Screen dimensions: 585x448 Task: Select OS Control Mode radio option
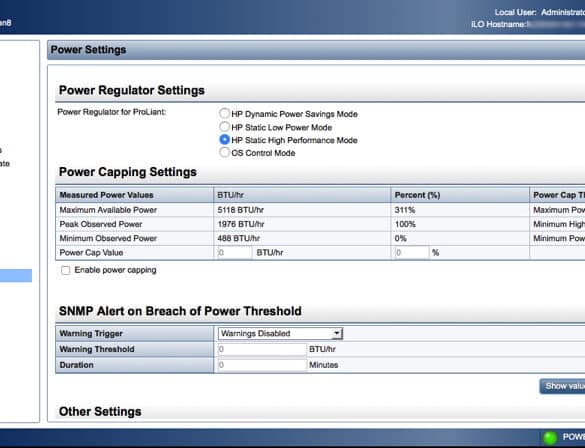[x=224, y=152]
